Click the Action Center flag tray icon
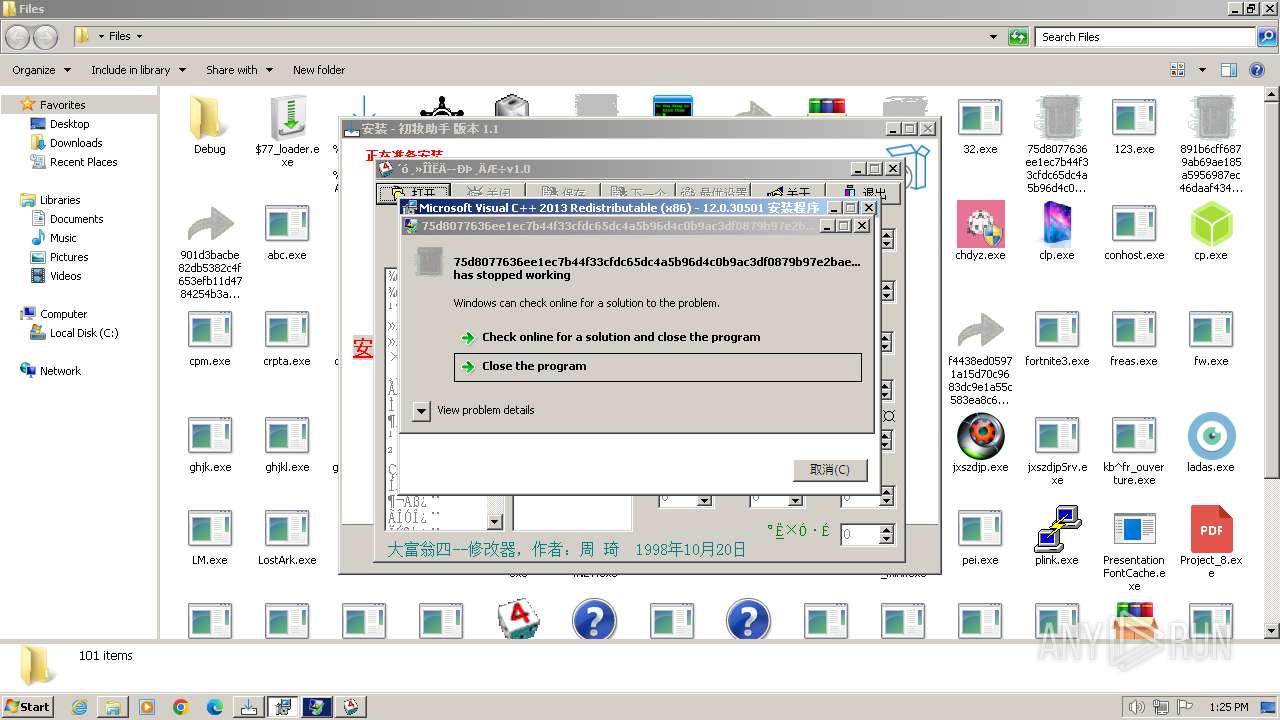Viewport: 1280px width, 720px height. pos(1185,707)
